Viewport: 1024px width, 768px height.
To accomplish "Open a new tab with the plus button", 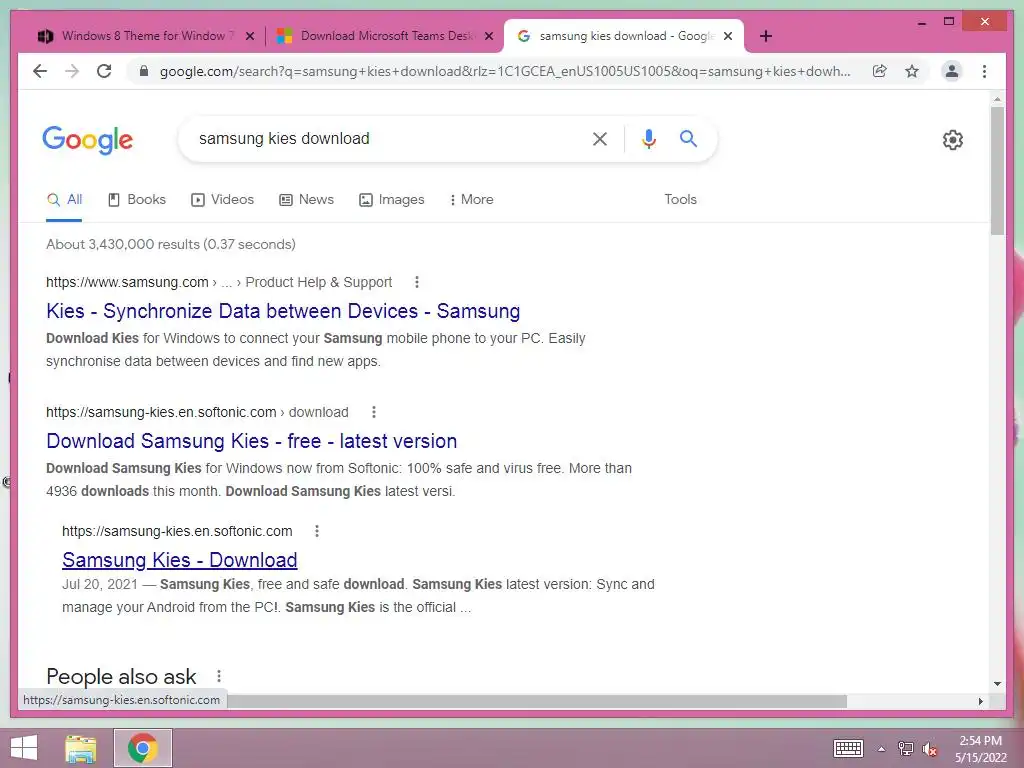I will tap(766, 36).
